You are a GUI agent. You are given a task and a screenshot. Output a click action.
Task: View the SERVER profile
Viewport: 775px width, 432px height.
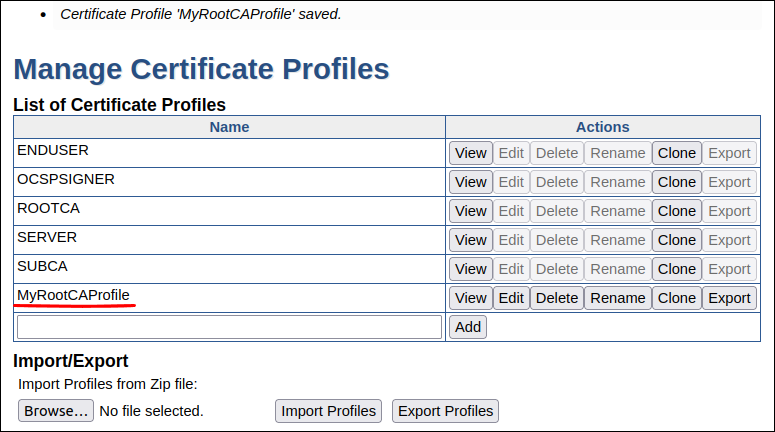point(470,240)
